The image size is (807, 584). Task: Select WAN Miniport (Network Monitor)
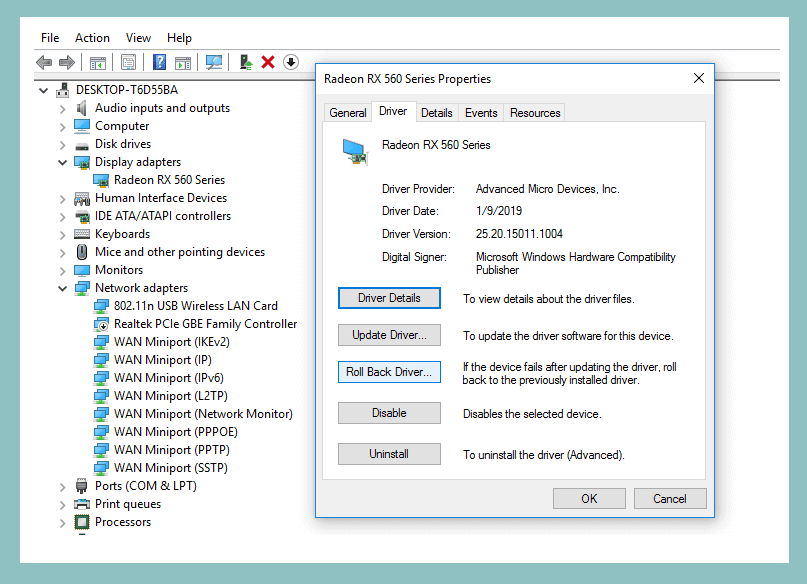[203, 414]
